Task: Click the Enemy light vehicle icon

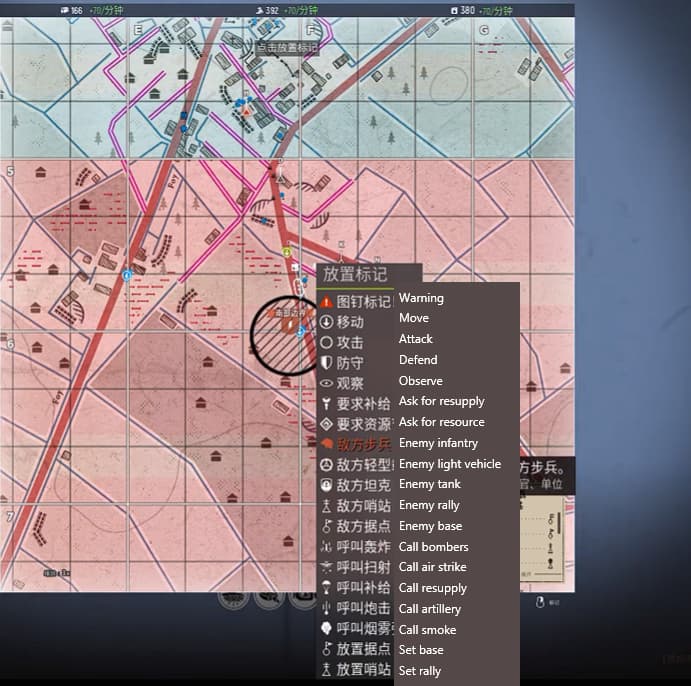Action: (x=326, y=465)
